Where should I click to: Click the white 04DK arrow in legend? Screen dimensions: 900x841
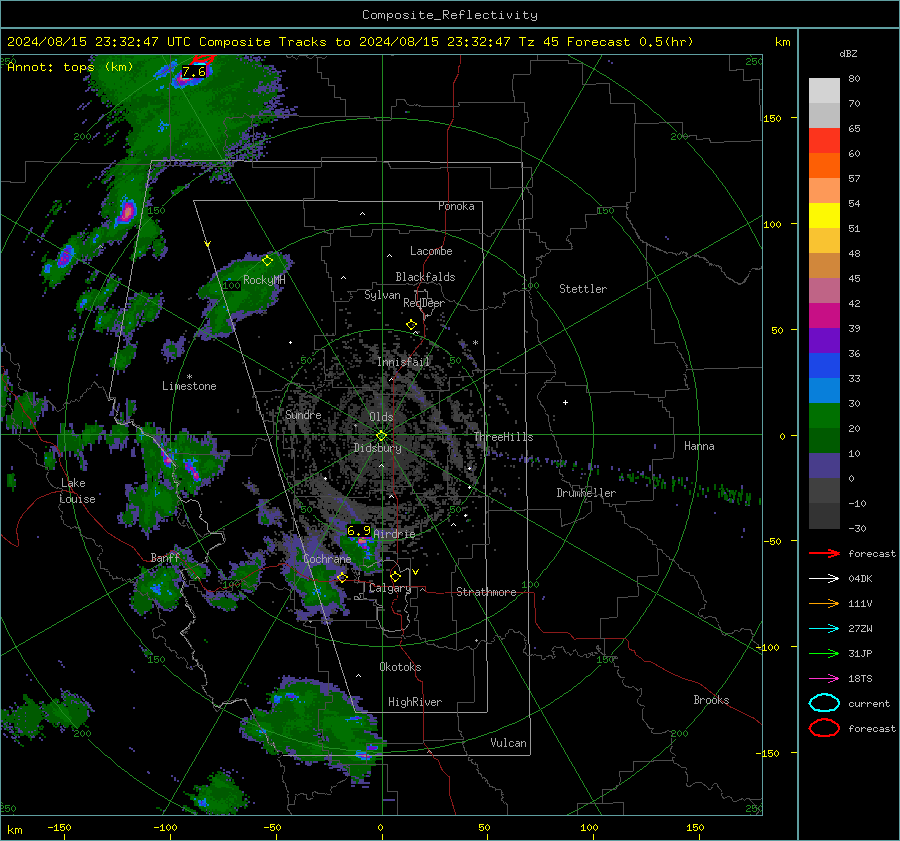click(824, 579)
